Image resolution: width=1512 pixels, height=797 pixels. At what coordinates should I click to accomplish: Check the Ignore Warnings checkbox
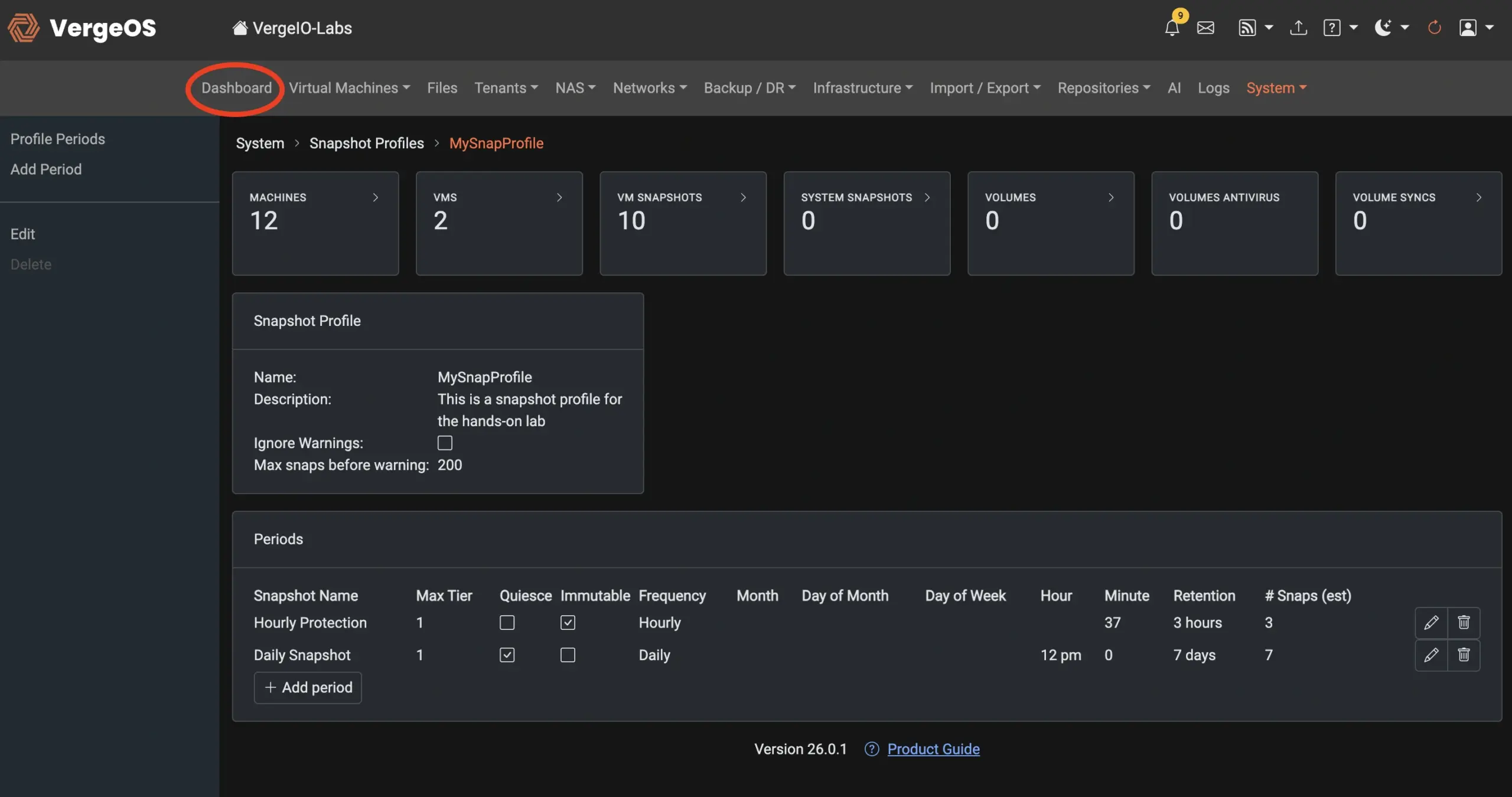click(x=445, y=443)
